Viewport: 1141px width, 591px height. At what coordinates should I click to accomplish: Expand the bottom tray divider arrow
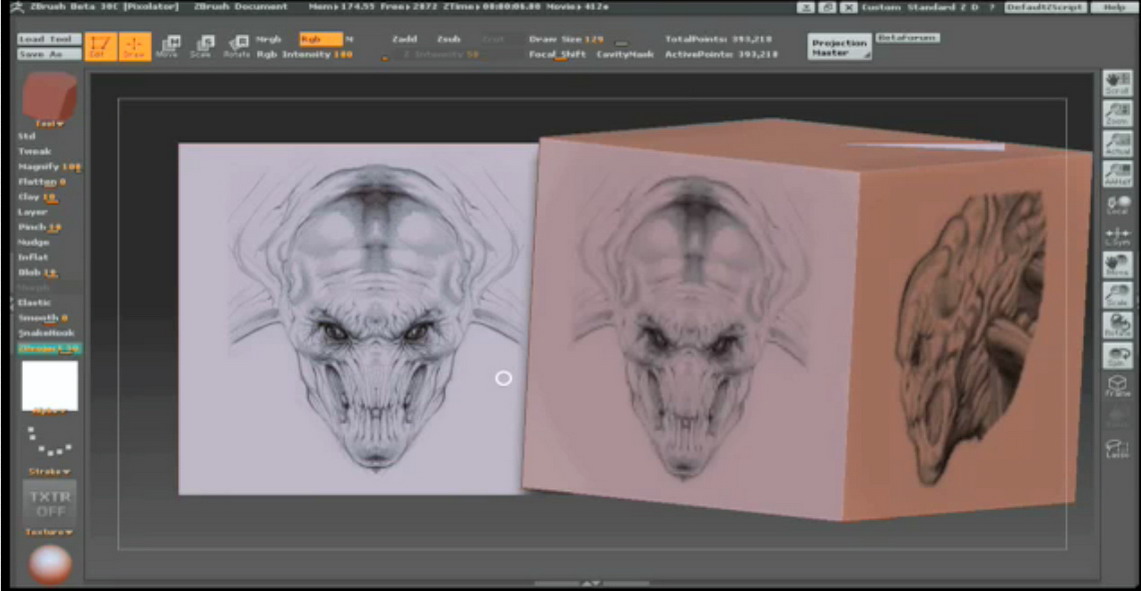point(591,584)
